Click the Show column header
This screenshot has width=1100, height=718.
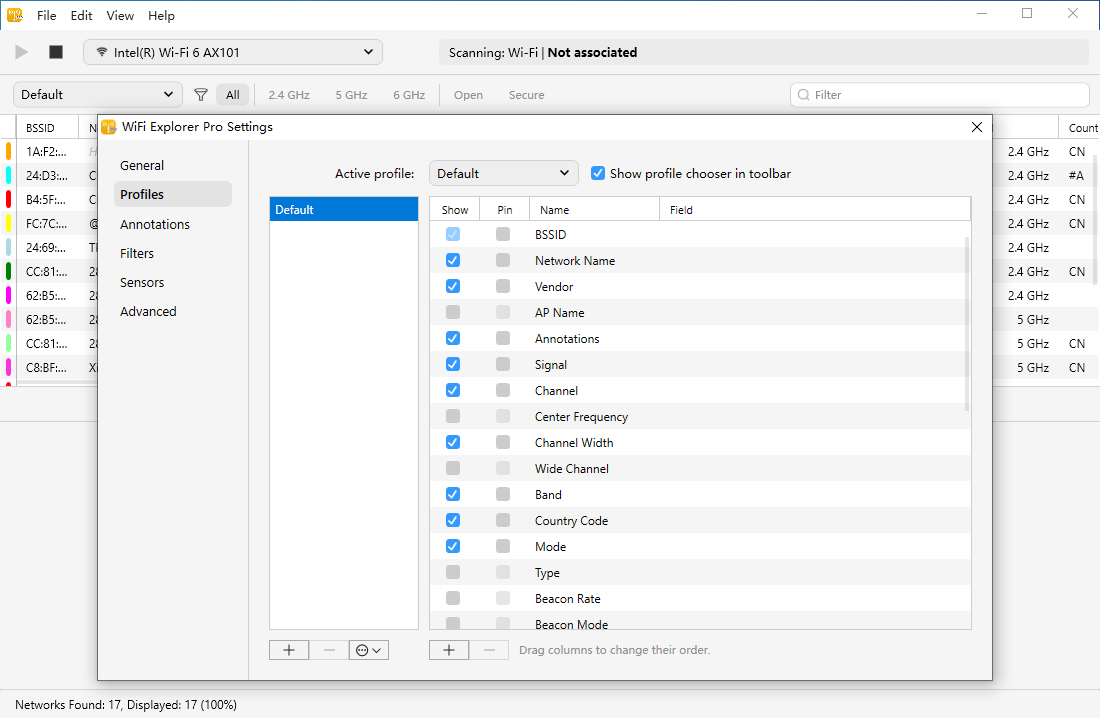[x=455, y=210]
